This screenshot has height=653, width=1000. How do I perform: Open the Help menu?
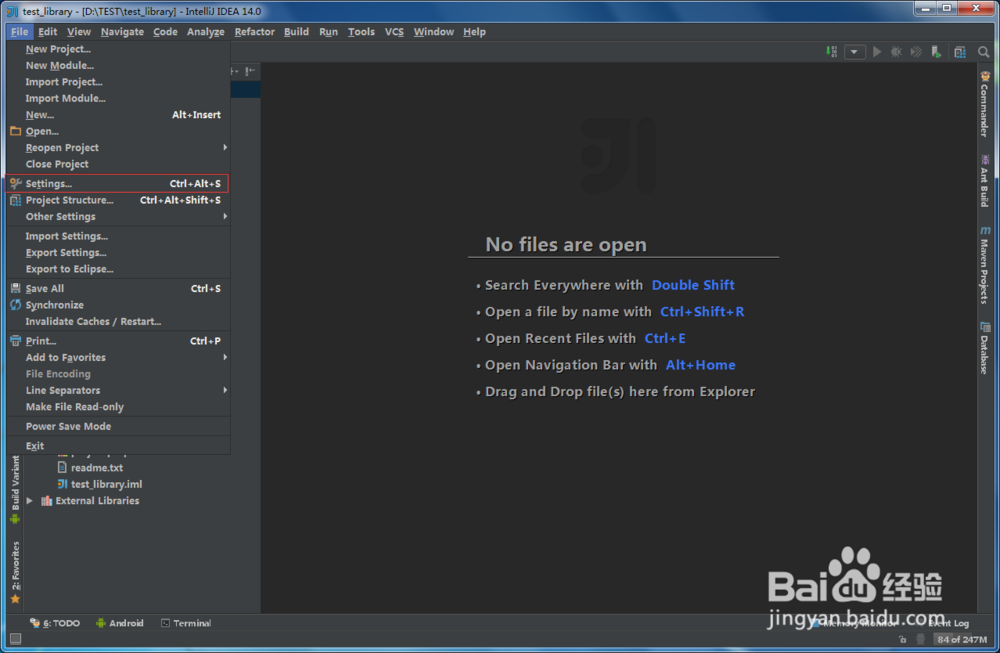(474, 32)
